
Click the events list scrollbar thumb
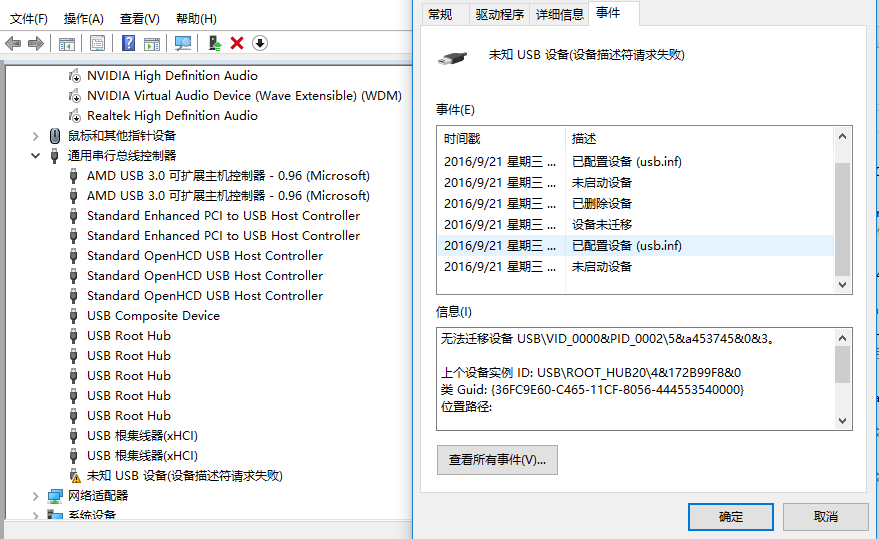click(x=842, y=219)
